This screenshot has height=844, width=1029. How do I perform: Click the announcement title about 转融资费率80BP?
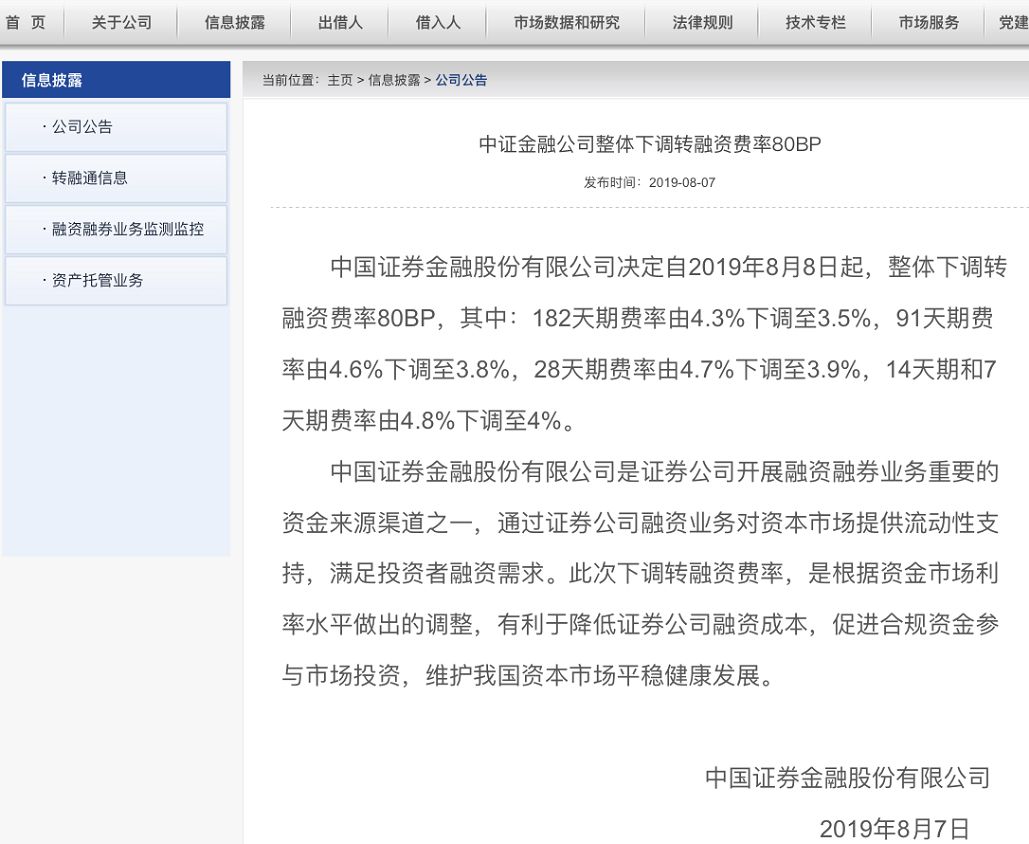coord(650,144)
